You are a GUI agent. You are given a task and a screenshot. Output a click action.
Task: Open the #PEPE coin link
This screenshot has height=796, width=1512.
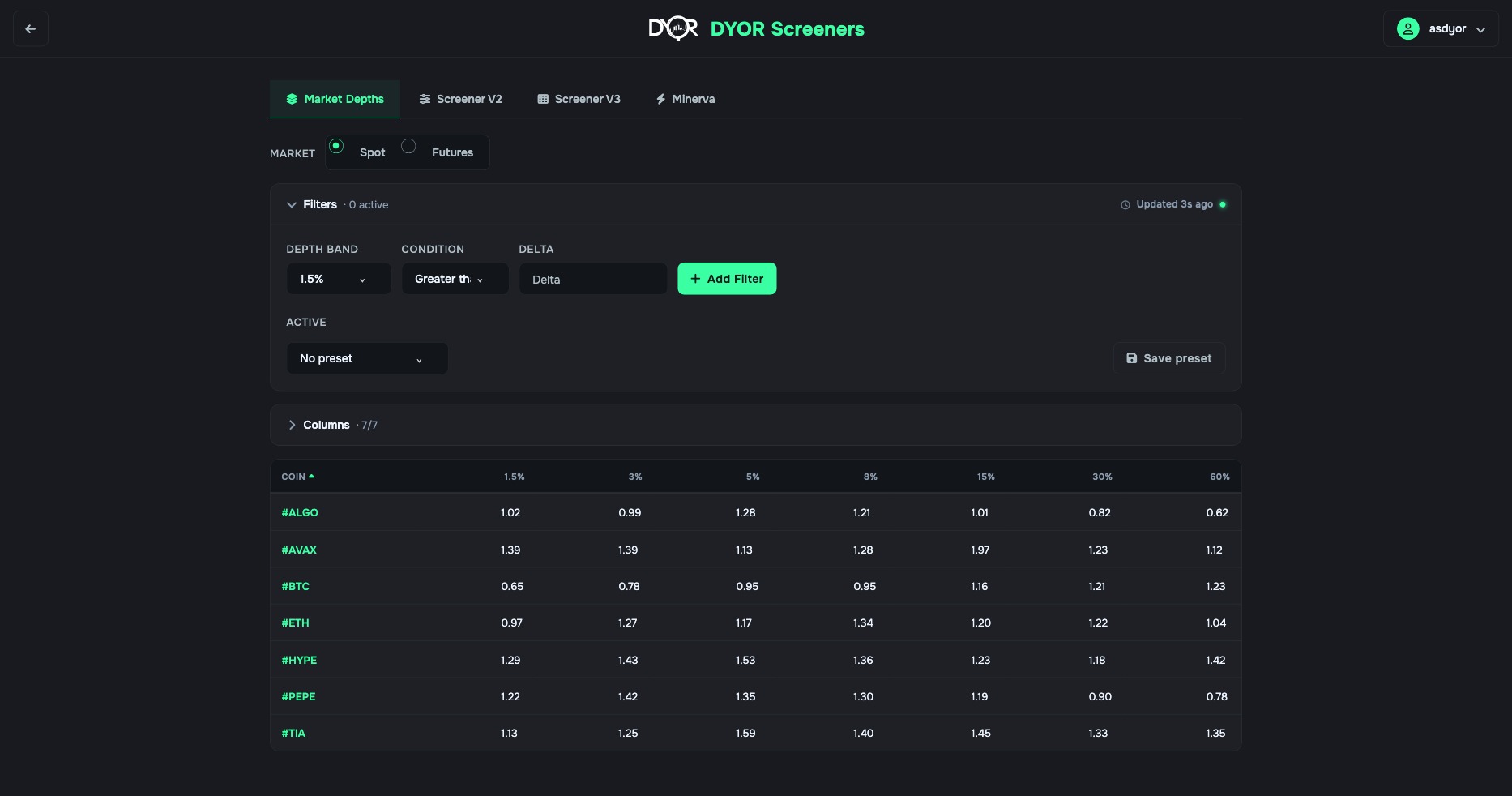[298, 696]
